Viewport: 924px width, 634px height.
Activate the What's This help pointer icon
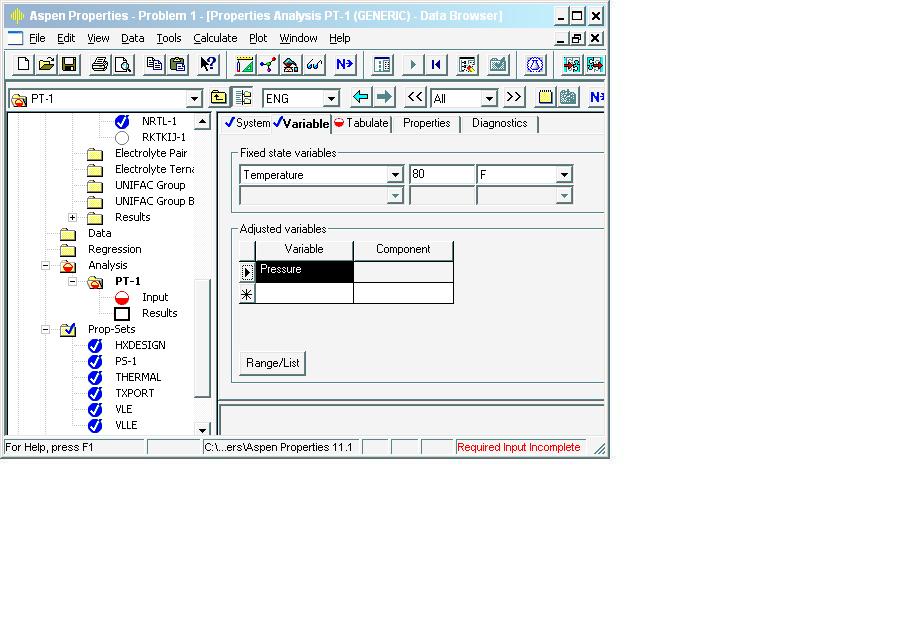click(207, 64)
